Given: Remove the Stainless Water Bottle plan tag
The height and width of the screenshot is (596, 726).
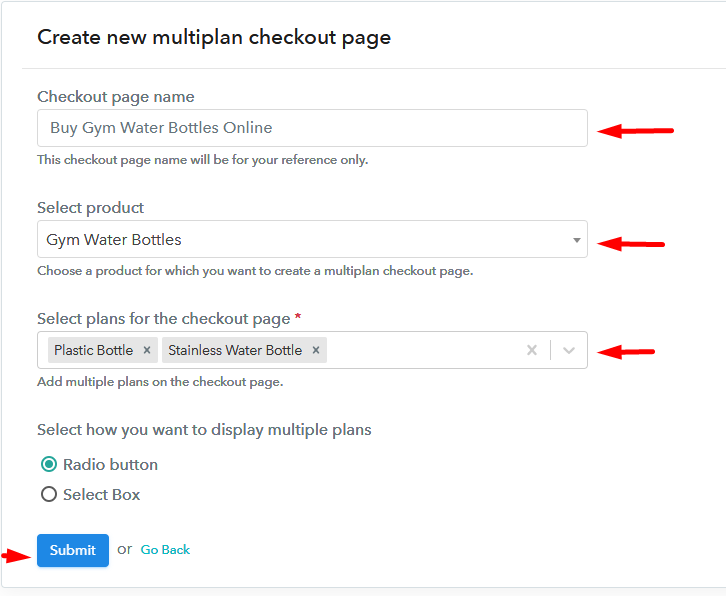Looking at the screenshot, I should click(x=316, y=350).
